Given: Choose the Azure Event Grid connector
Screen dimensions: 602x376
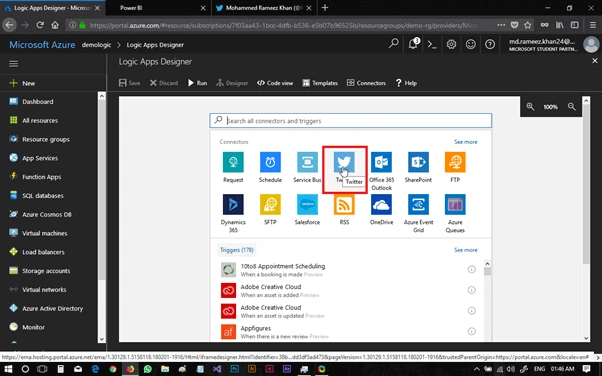Looking at the screenshot, I should tap(418, 204).
